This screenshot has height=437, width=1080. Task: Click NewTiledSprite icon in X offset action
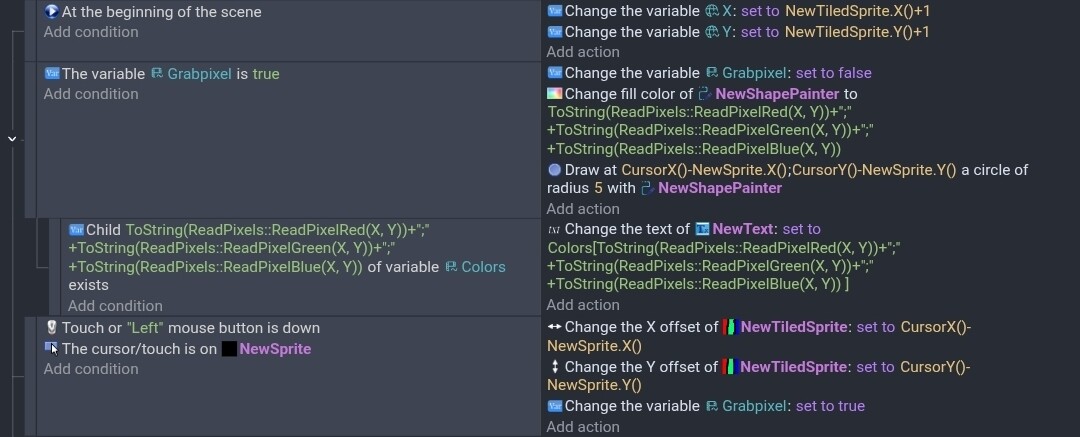click(729, 327)
